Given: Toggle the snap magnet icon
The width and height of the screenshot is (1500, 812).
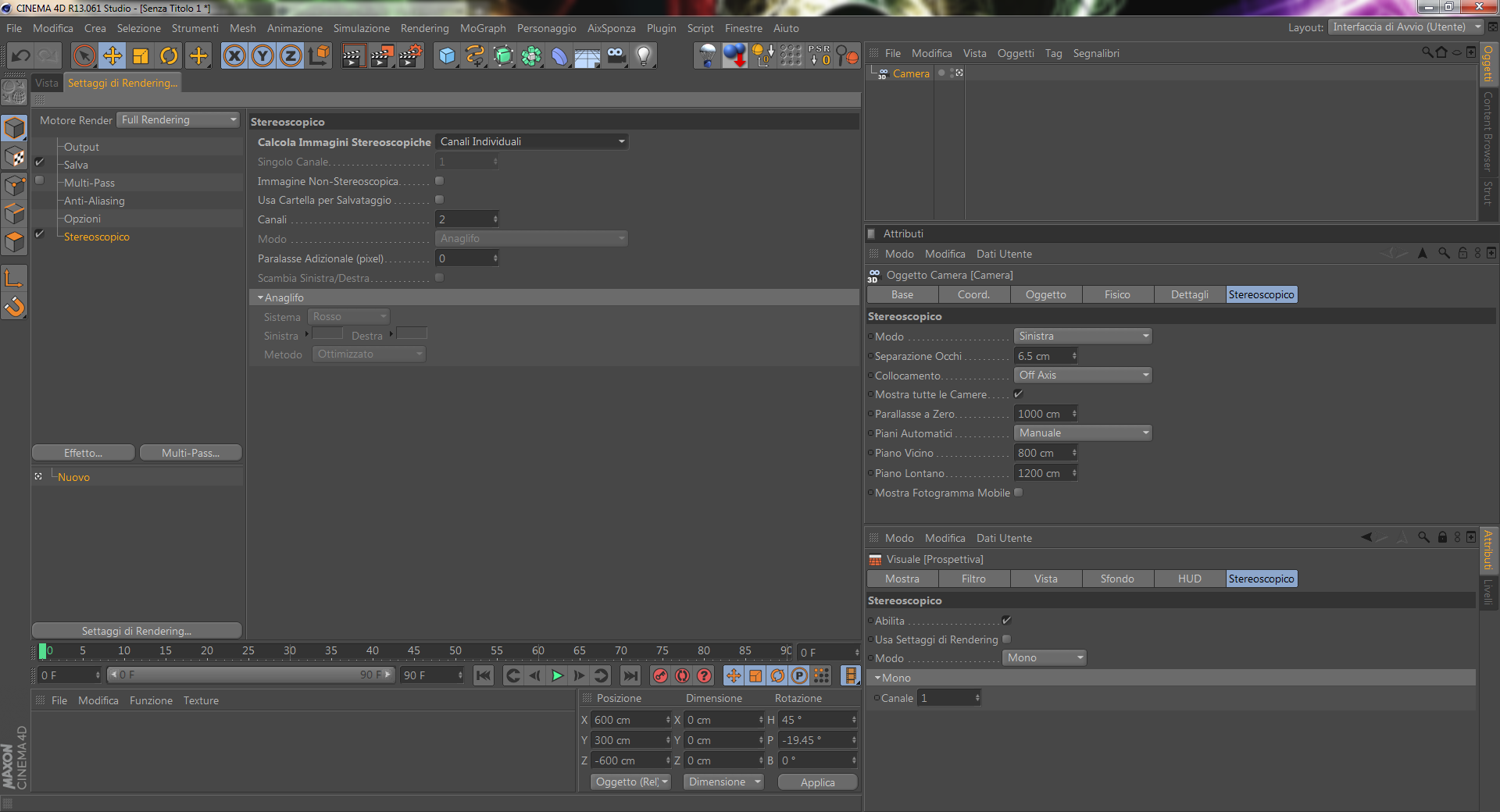Looking at the screenshot, I should (15, 307).
